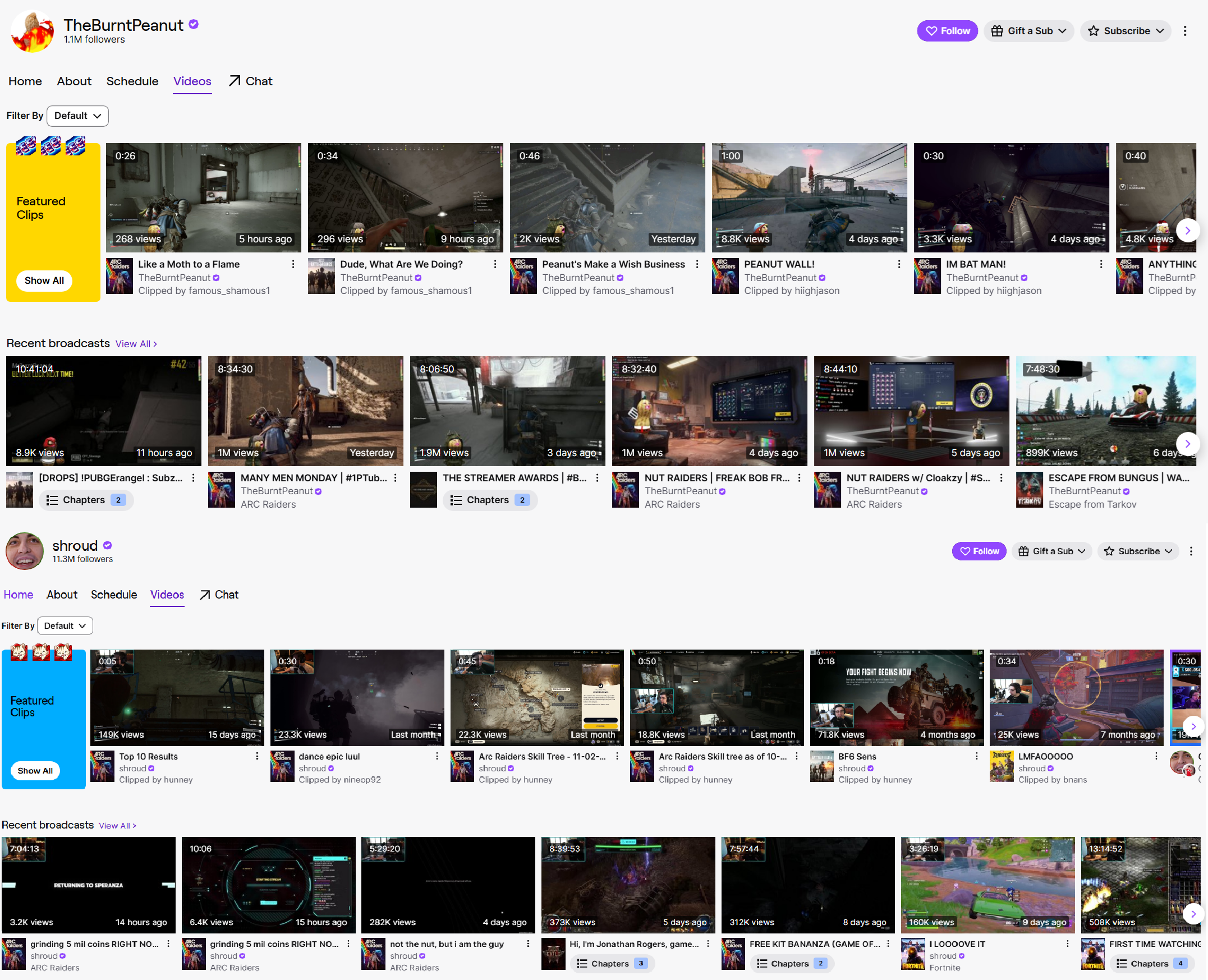Switch to TheBurntPeanut's Schedule tab
This screenshot has height=980, width=1208.
[x=132, y=81]
